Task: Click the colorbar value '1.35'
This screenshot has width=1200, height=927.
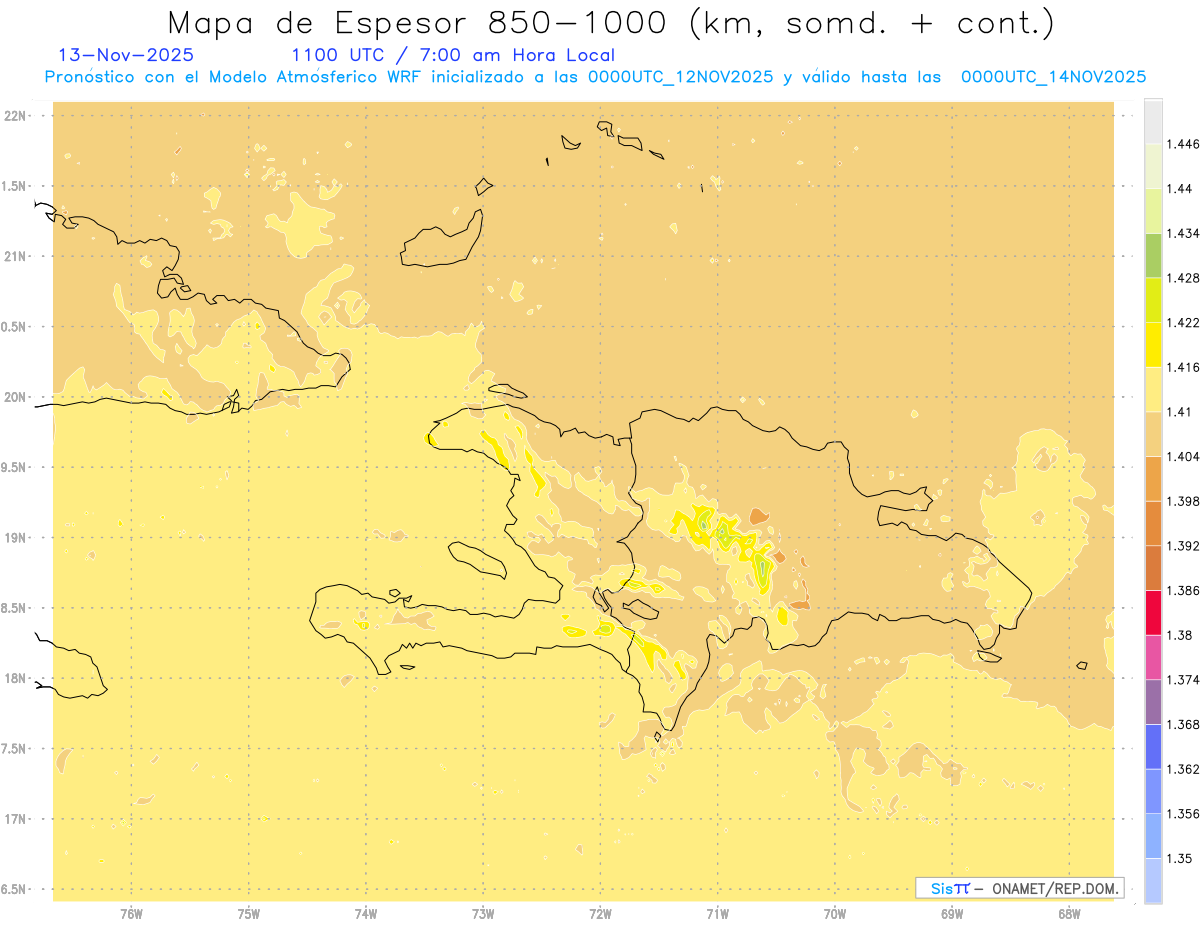Action: pos(1180,858)
